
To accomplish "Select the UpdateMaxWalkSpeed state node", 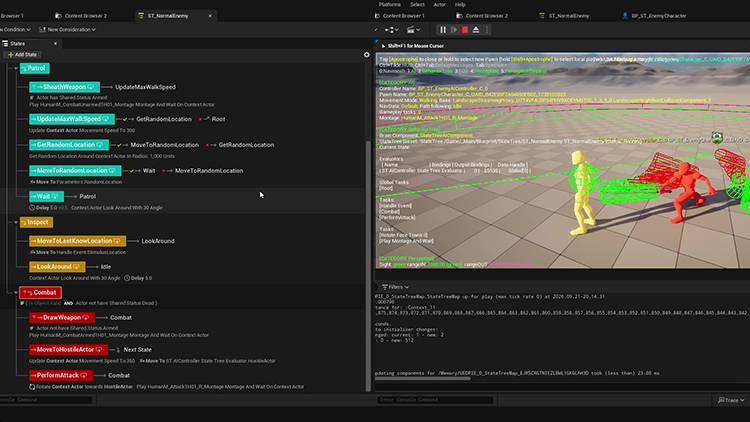I will [72, 119].
